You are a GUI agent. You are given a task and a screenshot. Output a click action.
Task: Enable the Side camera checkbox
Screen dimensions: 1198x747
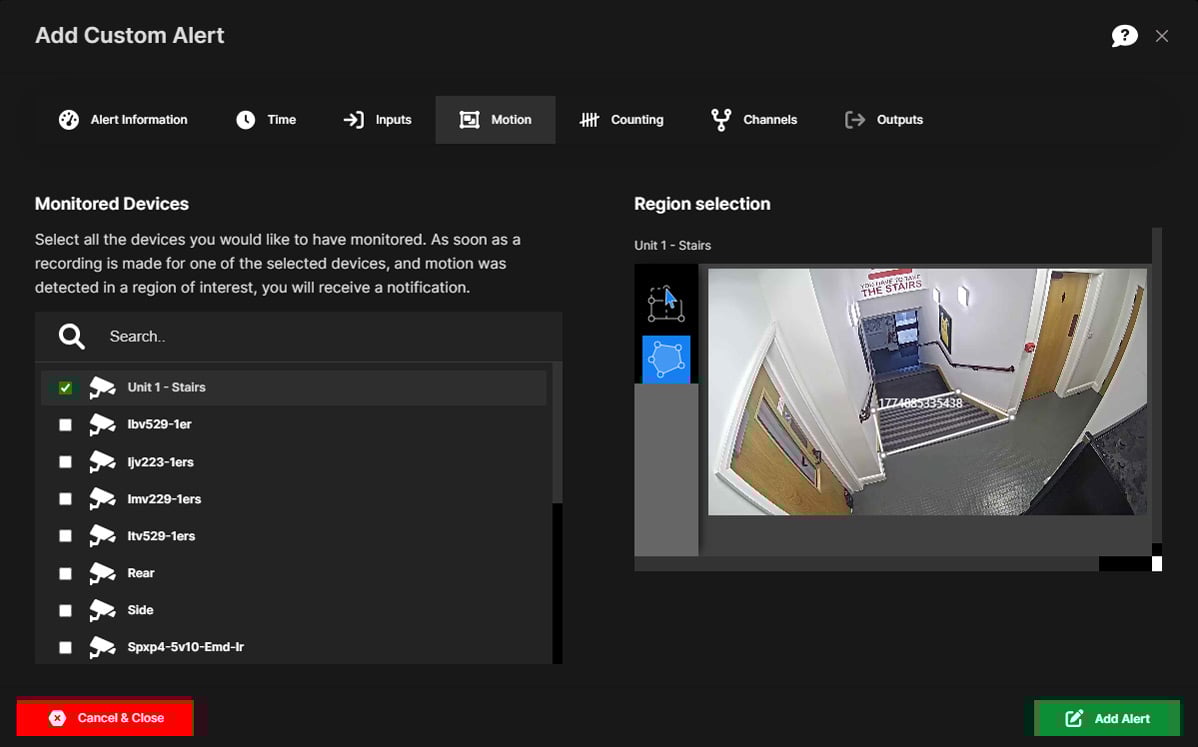(66, 610)
